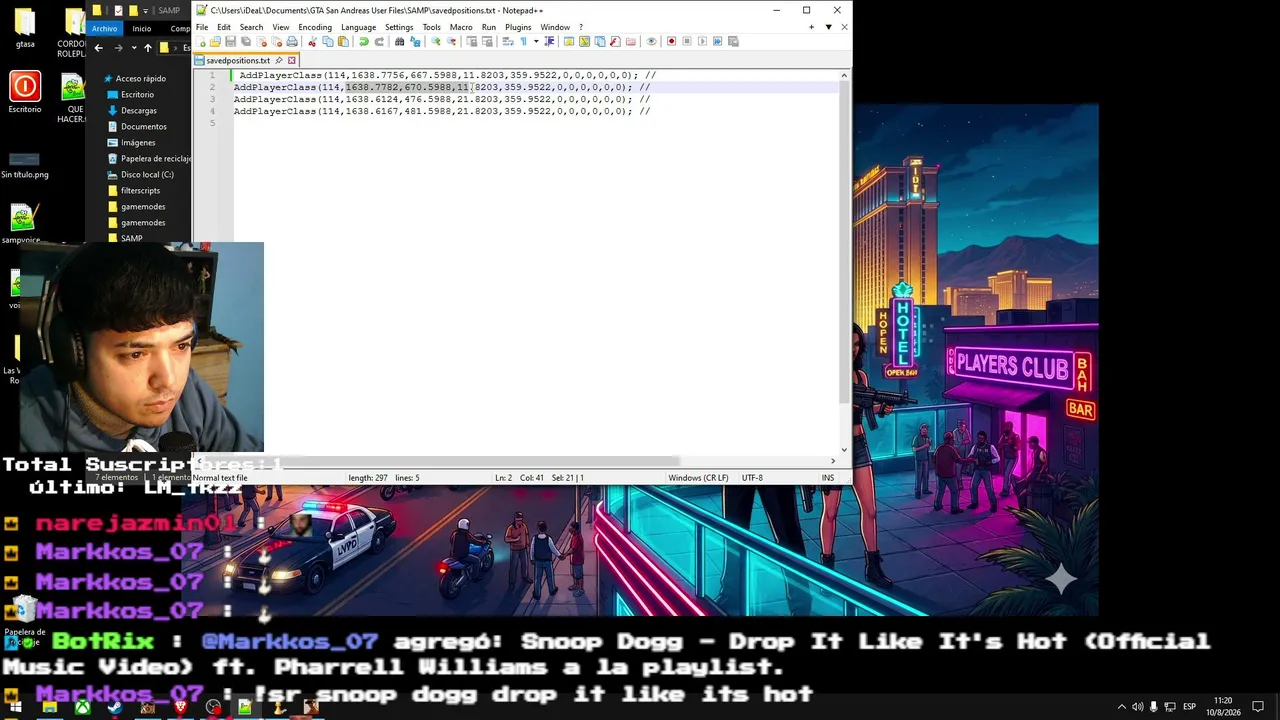Toggle file monitoring eye icon
This screenshot has width=1280, height=720.
click(651, 42)
